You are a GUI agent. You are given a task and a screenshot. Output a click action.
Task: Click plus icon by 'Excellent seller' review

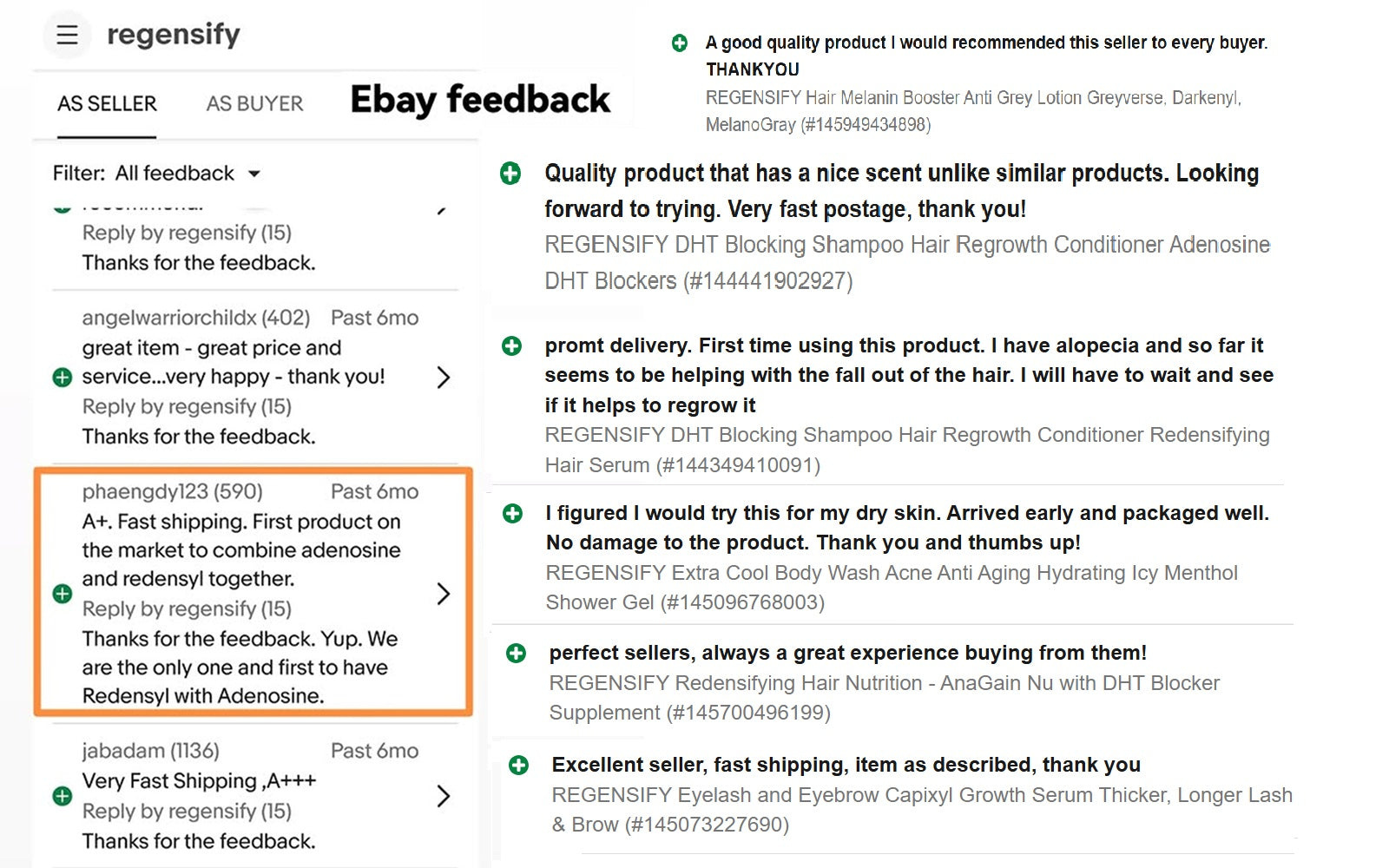pos(518,766)
